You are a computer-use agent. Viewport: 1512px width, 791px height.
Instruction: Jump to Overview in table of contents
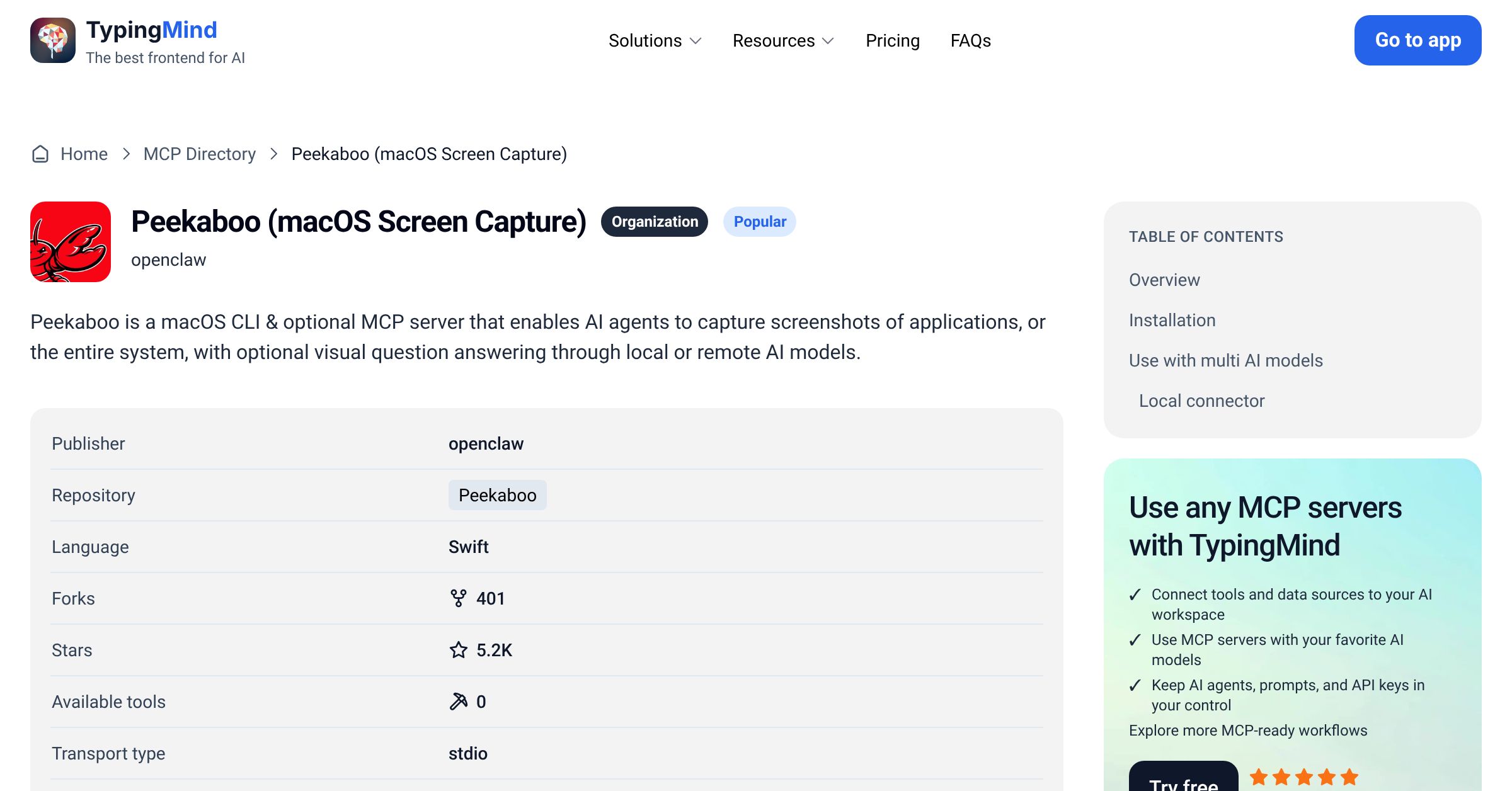pos(1164,280)
